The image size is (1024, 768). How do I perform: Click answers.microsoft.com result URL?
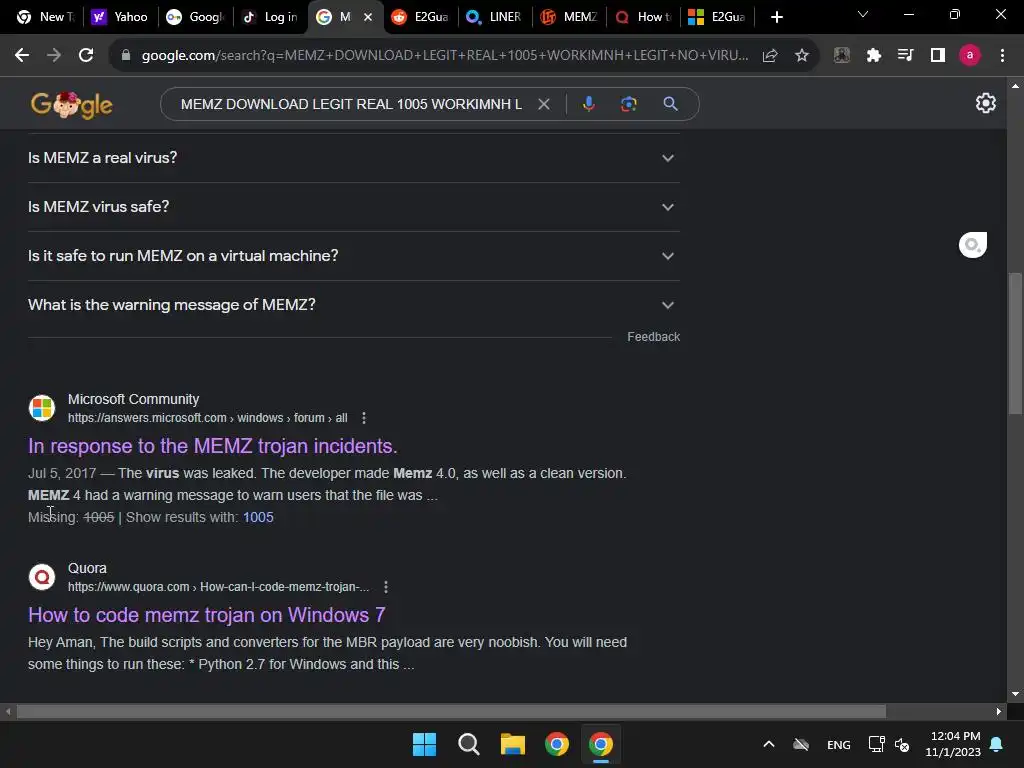click(x=208, y=418)
